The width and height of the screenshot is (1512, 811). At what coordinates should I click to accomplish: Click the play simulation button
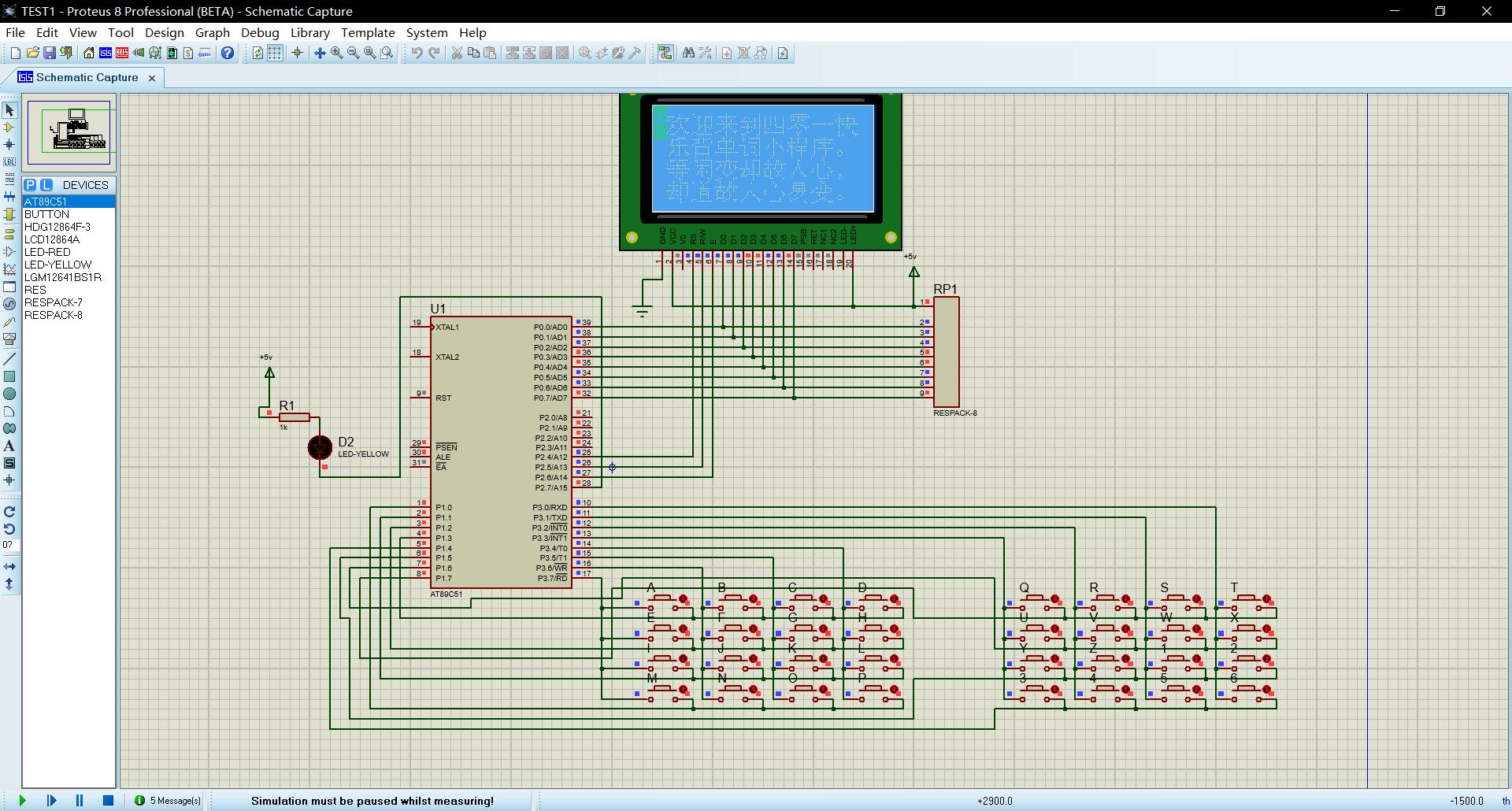[x=22, y=800]
